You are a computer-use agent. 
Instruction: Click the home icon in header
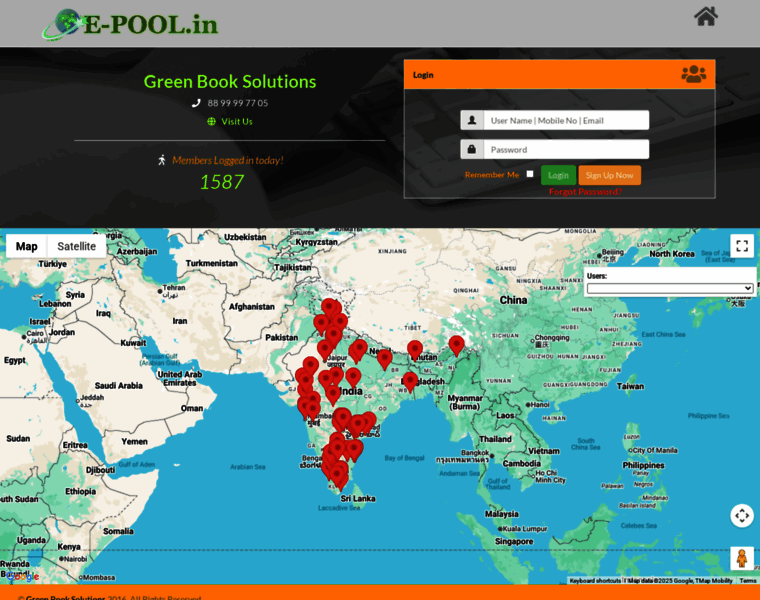tap(706, 16)
